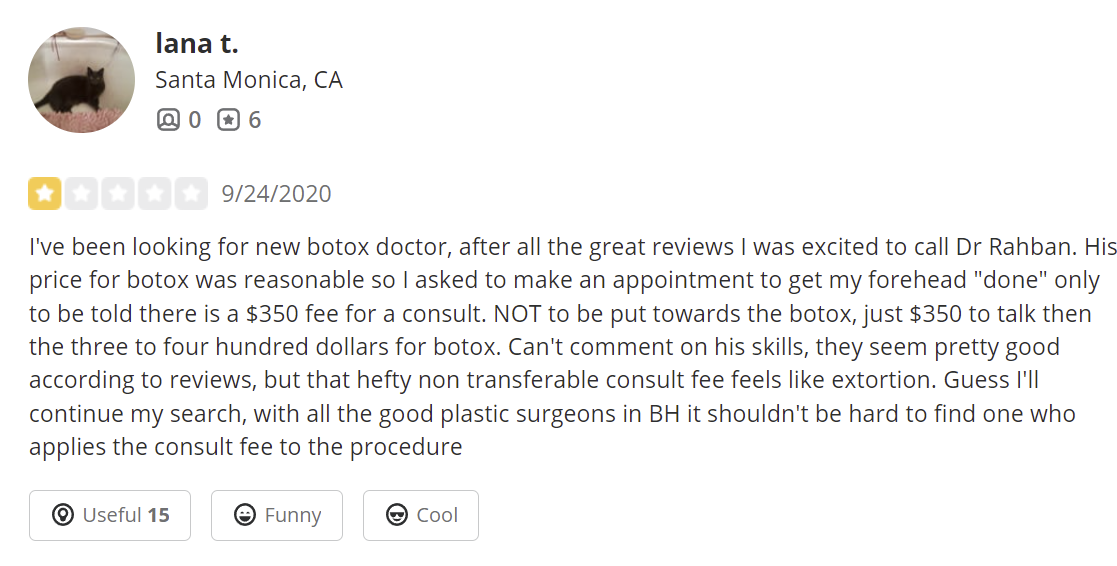The height and width of the screenshot is (566, 1117).
Task: Select the first yellow rating star
Action: pyautogui.click(x=44, y=193)
